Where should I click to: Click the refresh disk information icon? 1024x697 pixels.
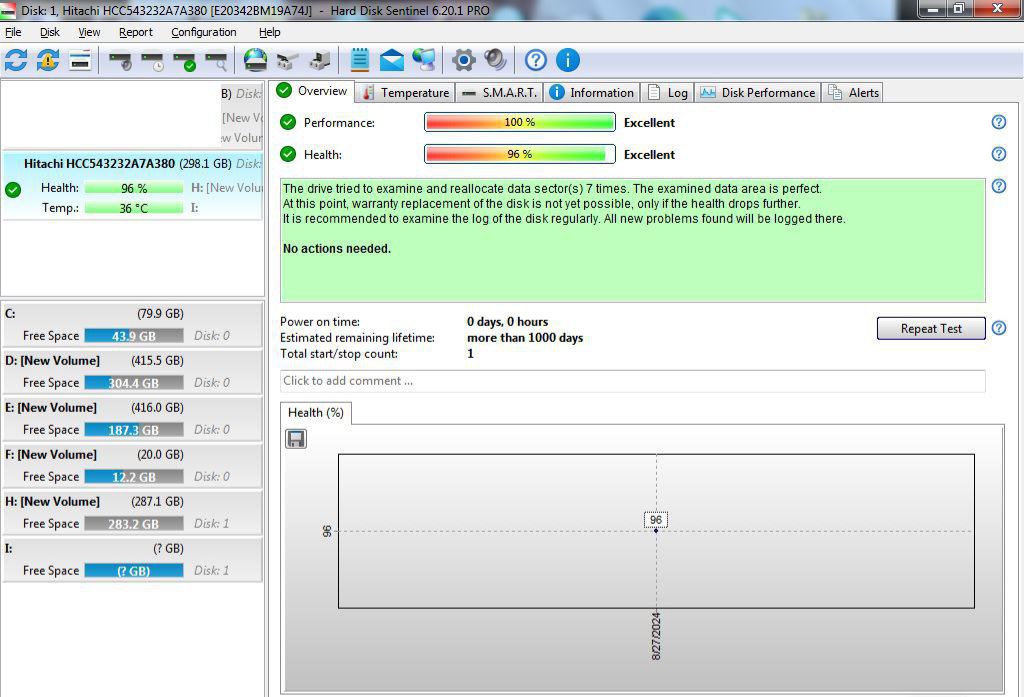pyautogui.click(x=16, y=60)
